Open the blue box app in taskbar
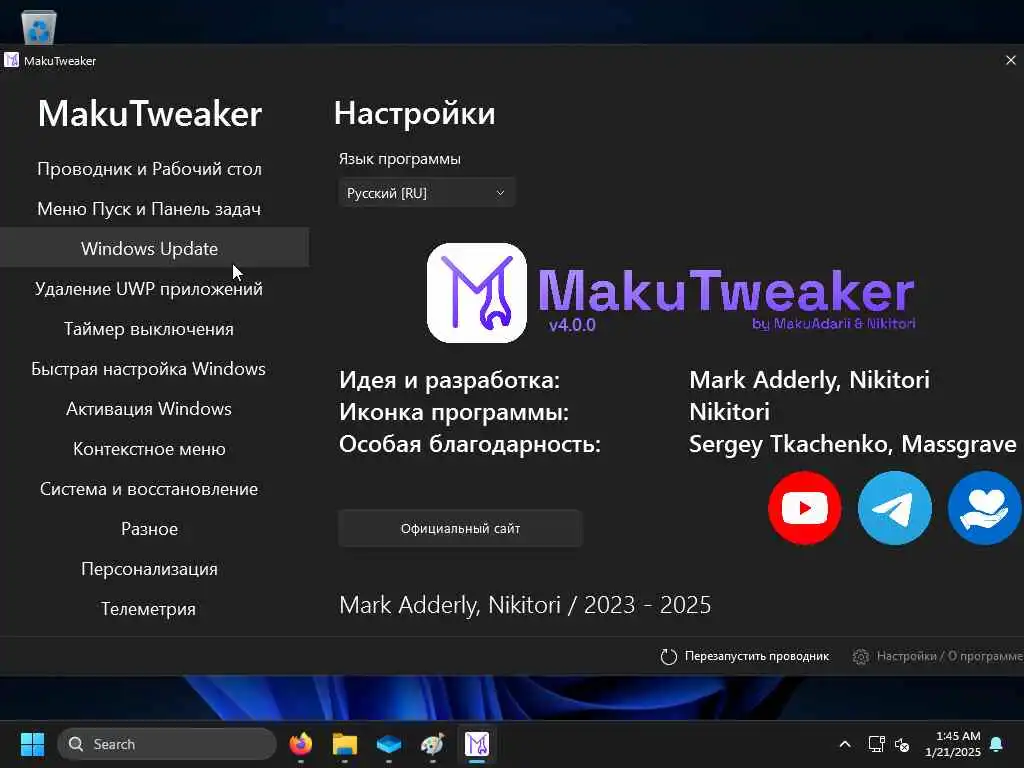 389,744
